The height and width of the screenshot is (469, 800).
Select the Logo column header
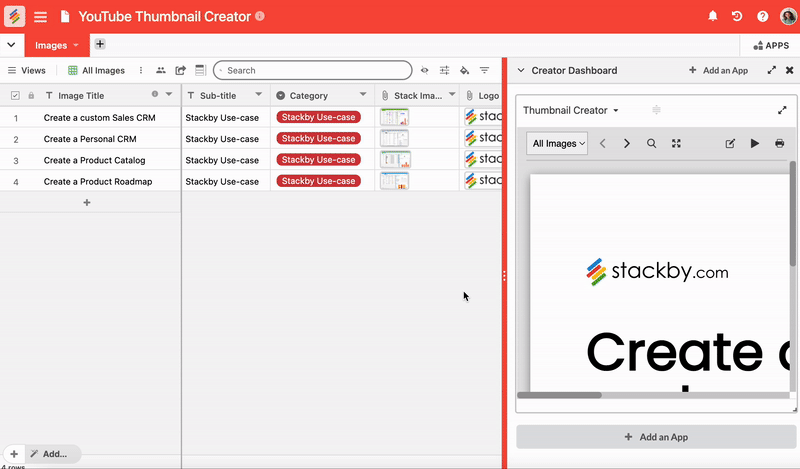pos(481,95)
